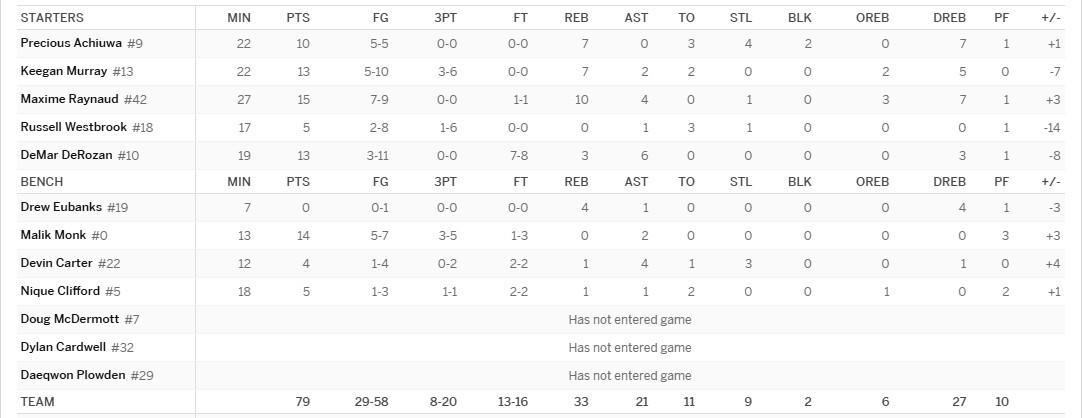
Task: Select Maxime Raynaud name
Action: (70, 99)
